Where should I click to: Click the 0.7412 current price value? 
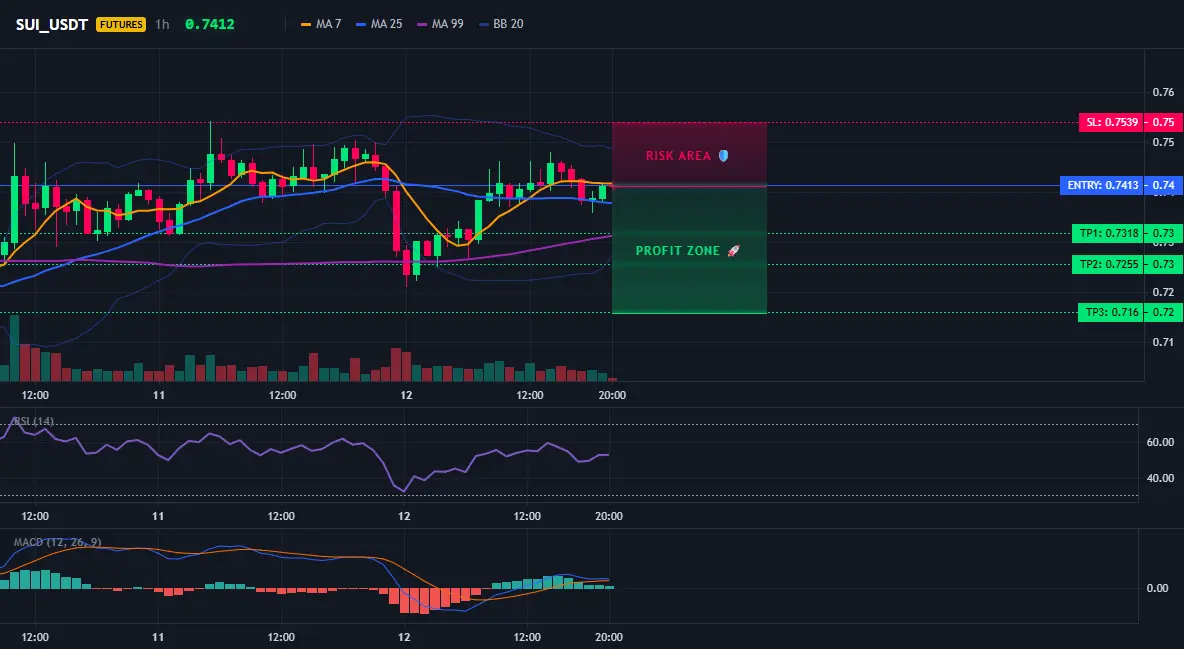tap(210, 24)
